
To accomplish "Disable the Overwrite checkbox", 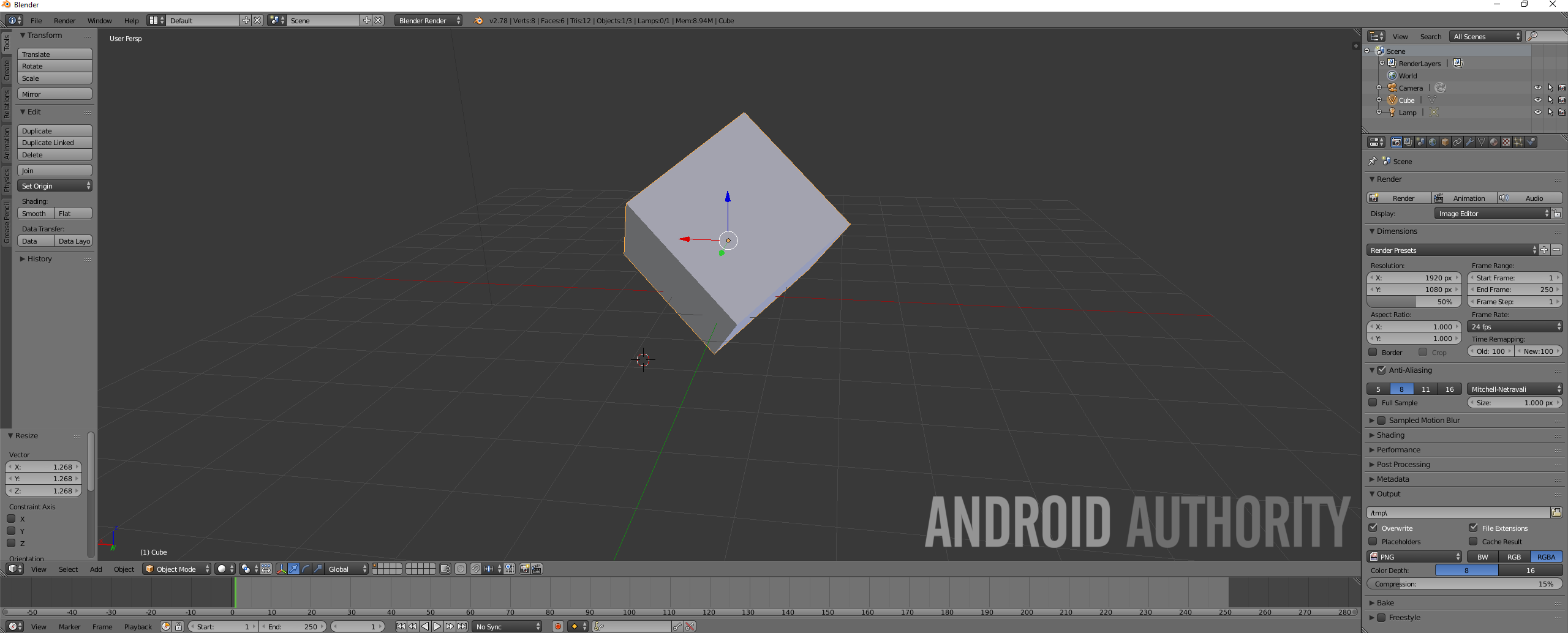I will pos(1373,528).
